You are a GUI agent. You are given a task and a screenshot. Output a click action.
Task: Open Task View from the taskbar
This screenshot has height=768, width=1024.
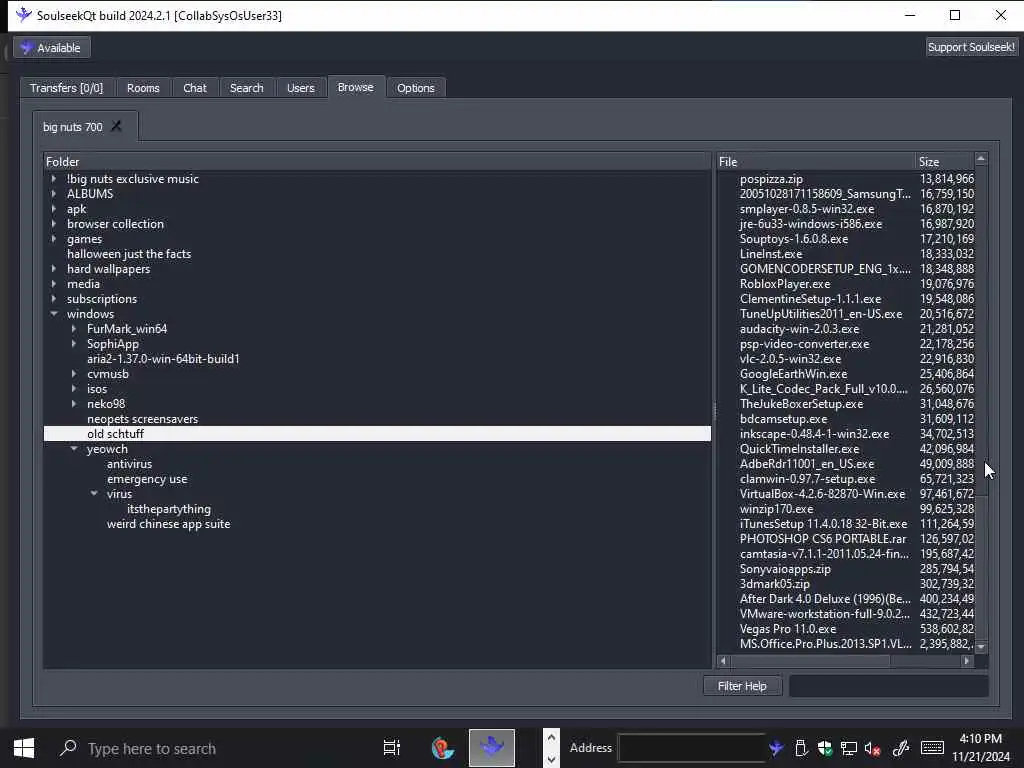click(x=392, y=748)
